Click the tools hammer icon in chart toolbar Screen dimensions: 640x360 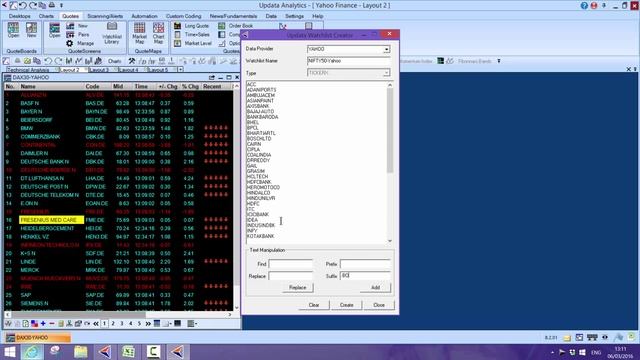coord(131,61)
